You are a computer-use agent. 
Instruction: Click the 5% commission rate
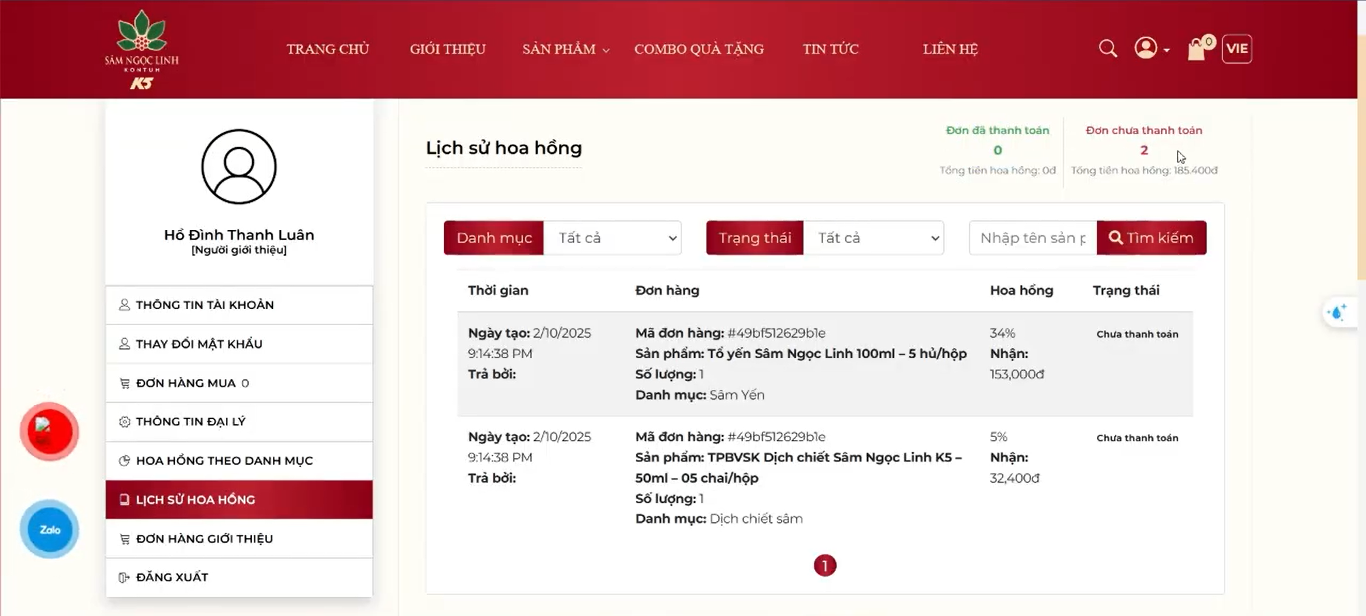point(999,437)
